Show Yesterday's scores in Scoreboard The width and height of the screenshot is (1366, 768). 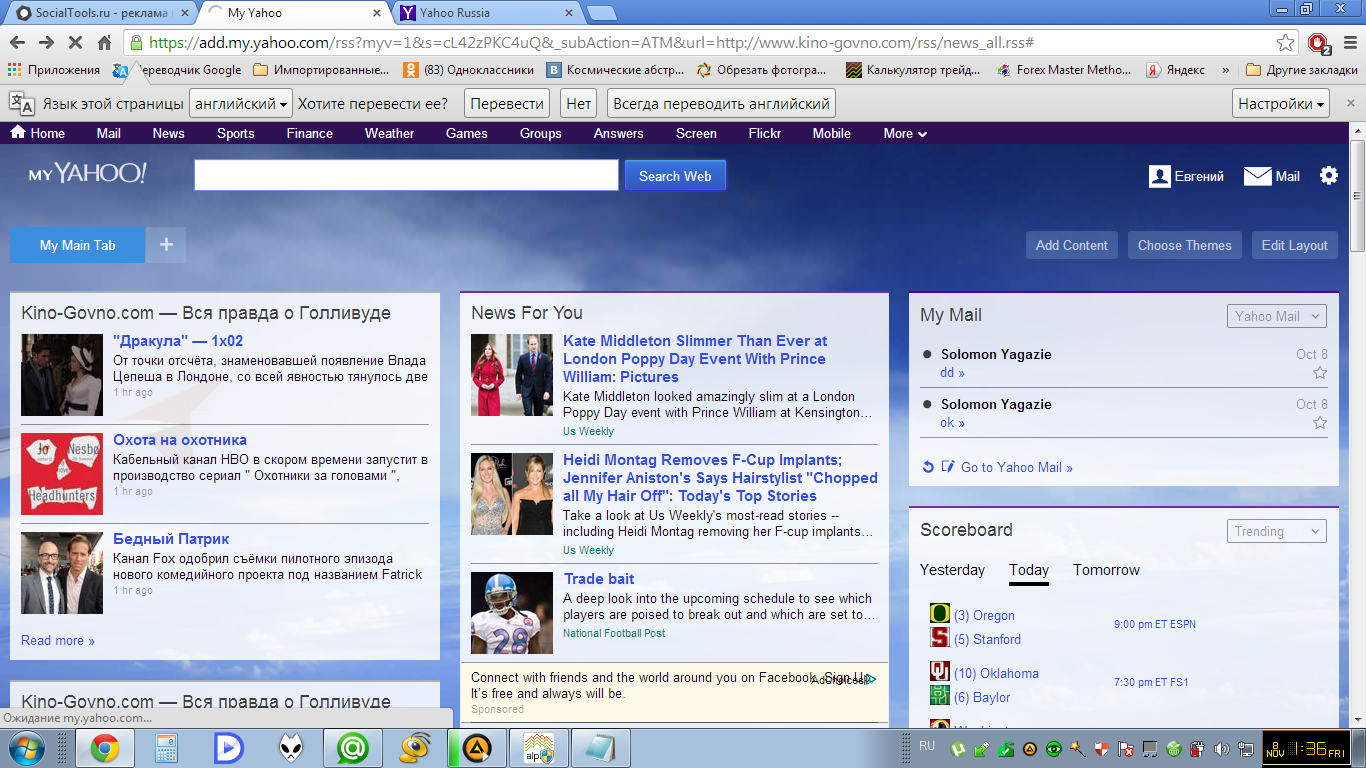coord(952,570)
